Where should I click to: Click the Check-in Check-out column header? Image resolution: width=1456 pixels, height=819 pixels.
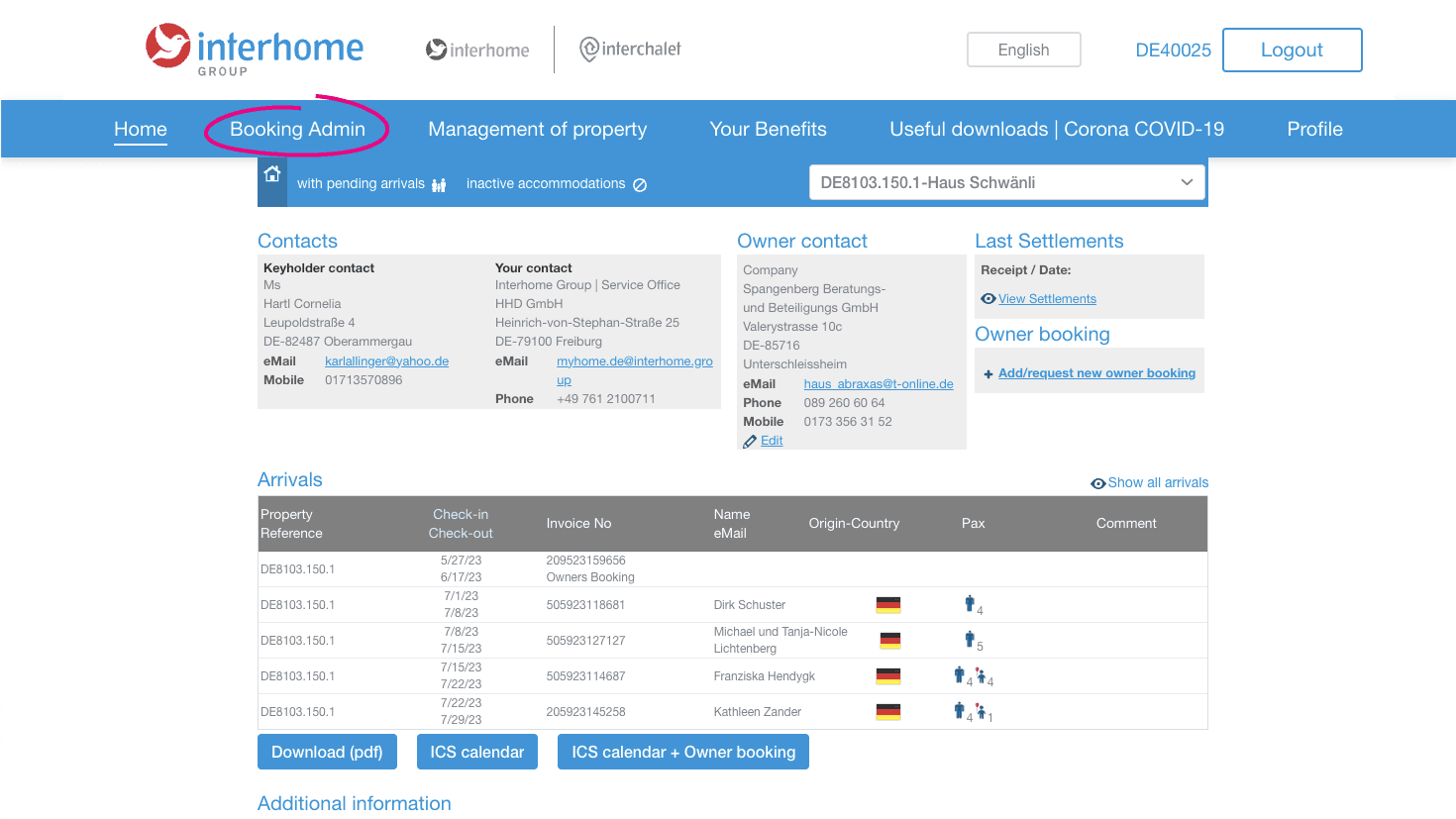coord(461,523)
